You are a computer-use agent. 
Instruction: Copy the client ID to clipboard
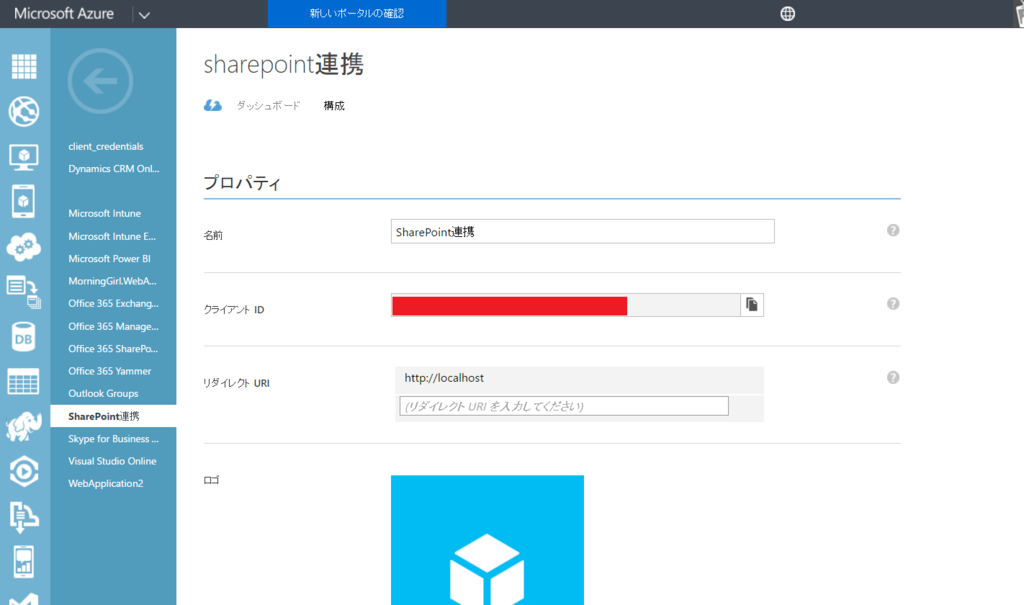tap(752, 304)
